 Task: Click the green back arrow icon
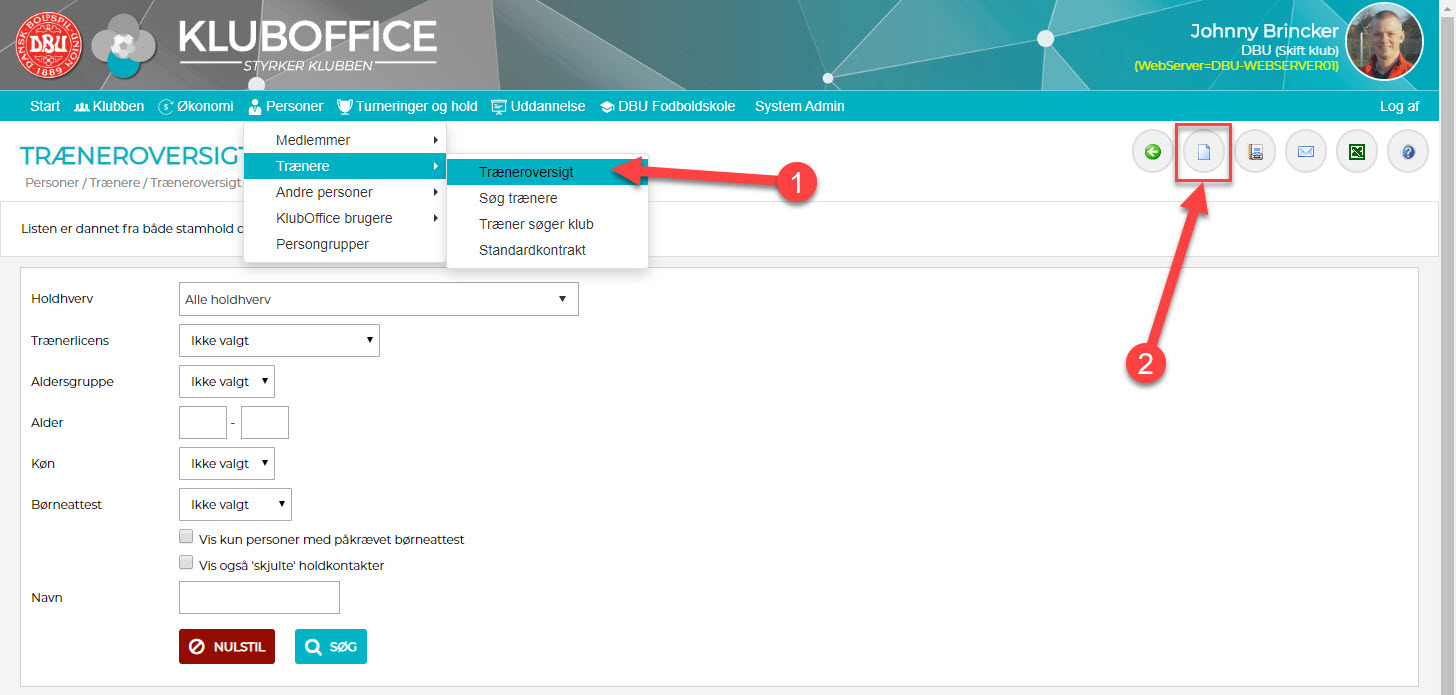(x=1153, y=152)
